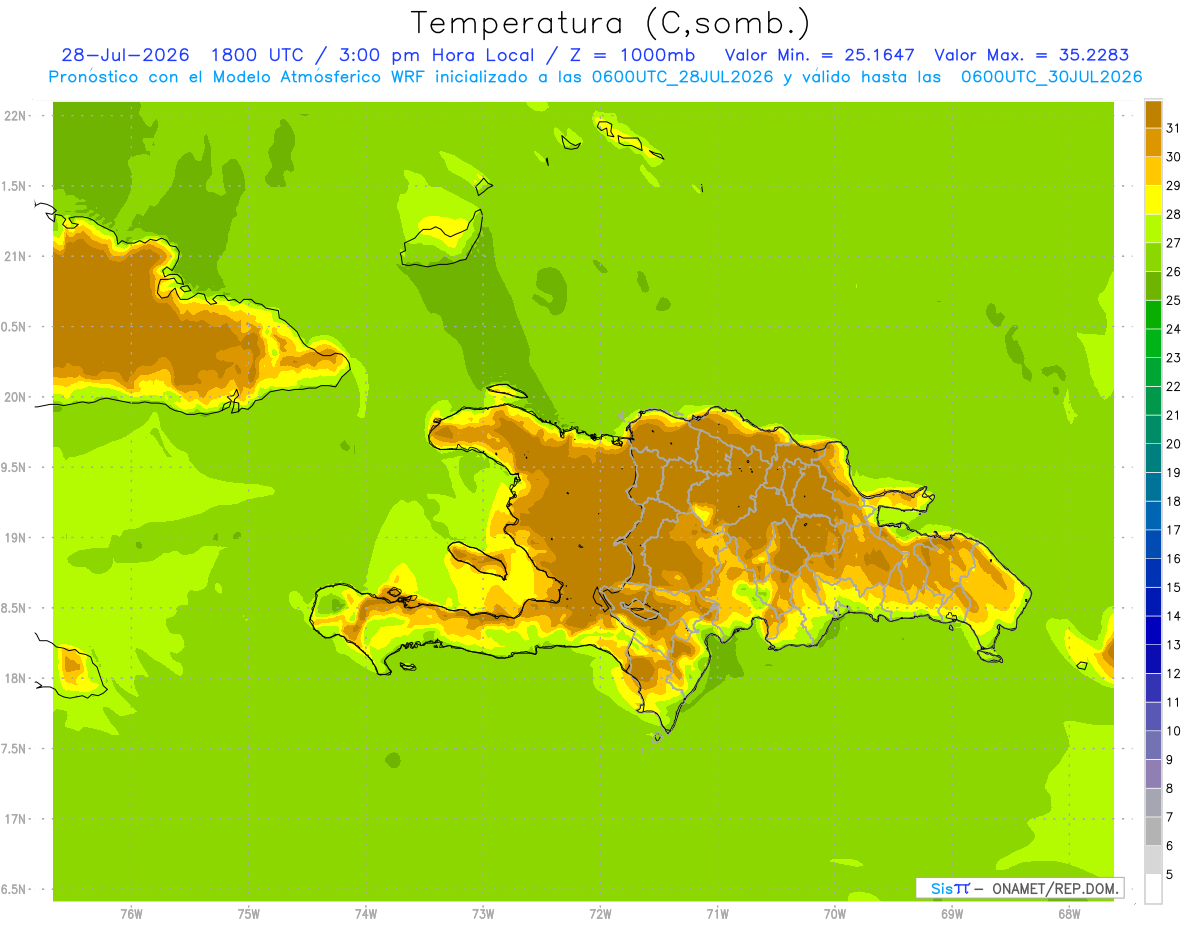Image resolution: width=1200 pixels, height=927 pixels.
Task: Click latitude label '20N'
Action: pos(15,397)
